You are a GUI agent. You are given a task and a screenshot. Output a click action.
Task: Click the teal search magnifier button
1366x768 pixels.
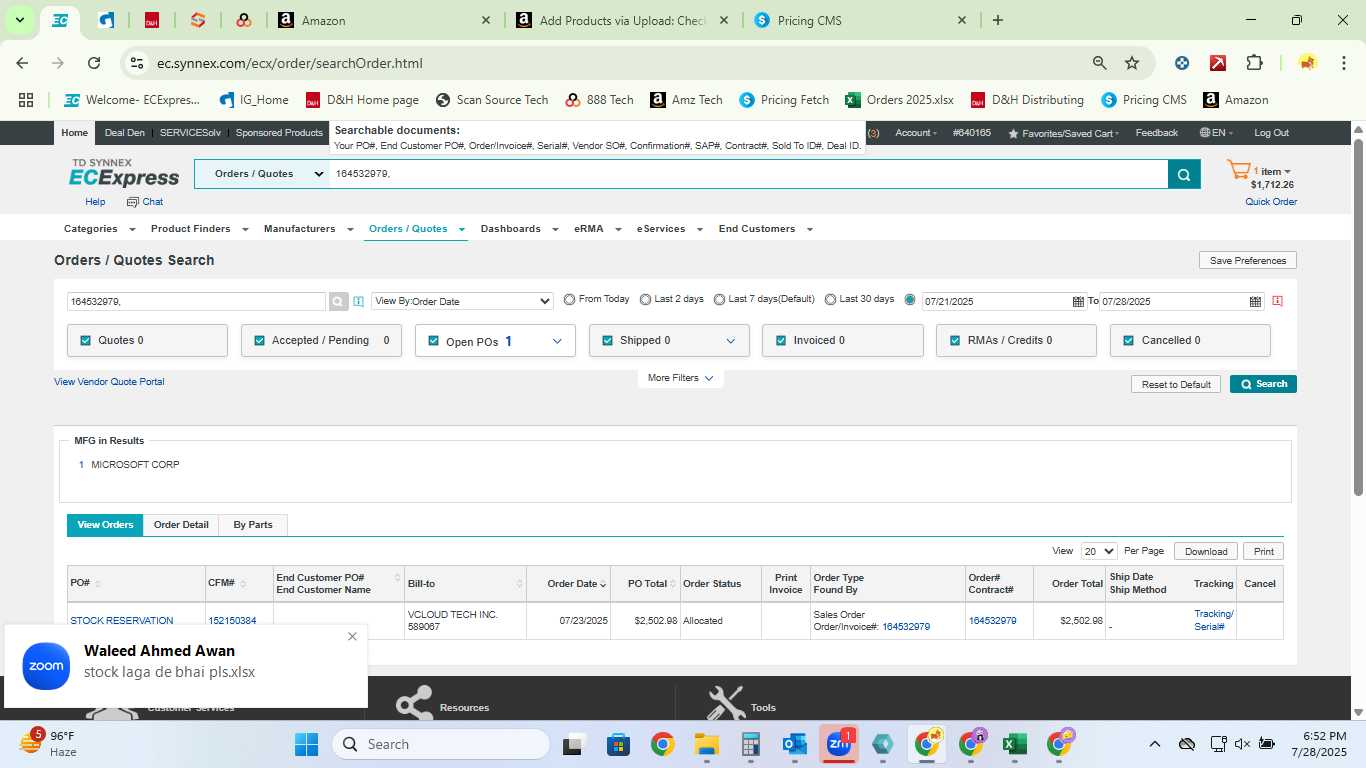1182,174
